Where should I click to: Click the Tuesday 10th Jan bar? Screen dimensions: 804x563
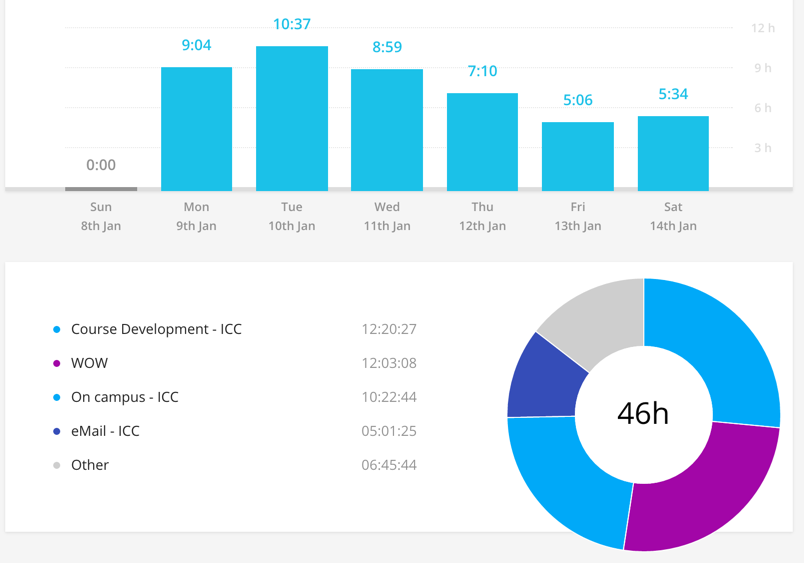click(292, 118)
